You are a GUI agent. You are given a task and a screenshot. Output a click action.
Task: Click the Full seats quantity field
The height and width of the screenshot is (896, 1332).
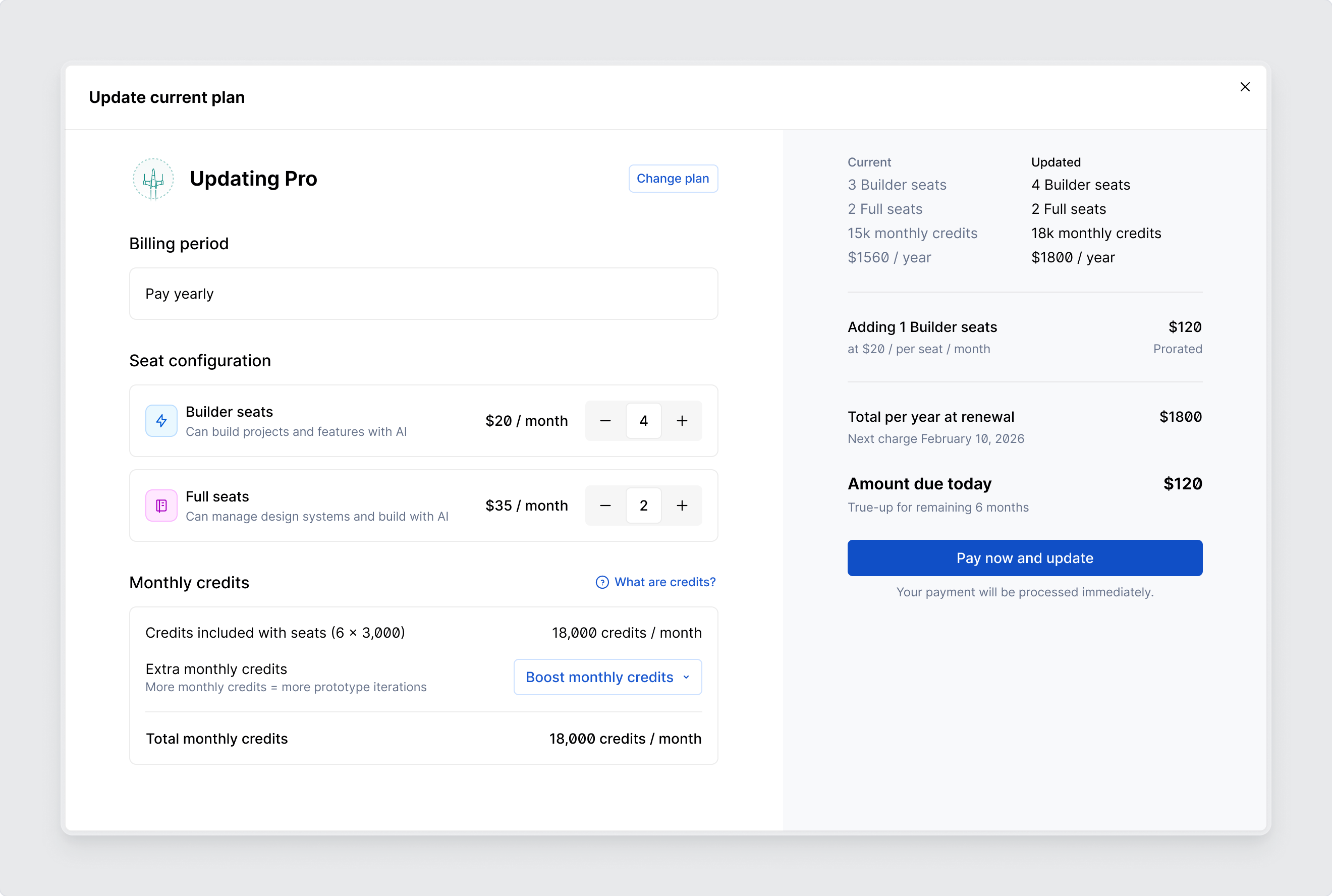[x=643, y=506]
